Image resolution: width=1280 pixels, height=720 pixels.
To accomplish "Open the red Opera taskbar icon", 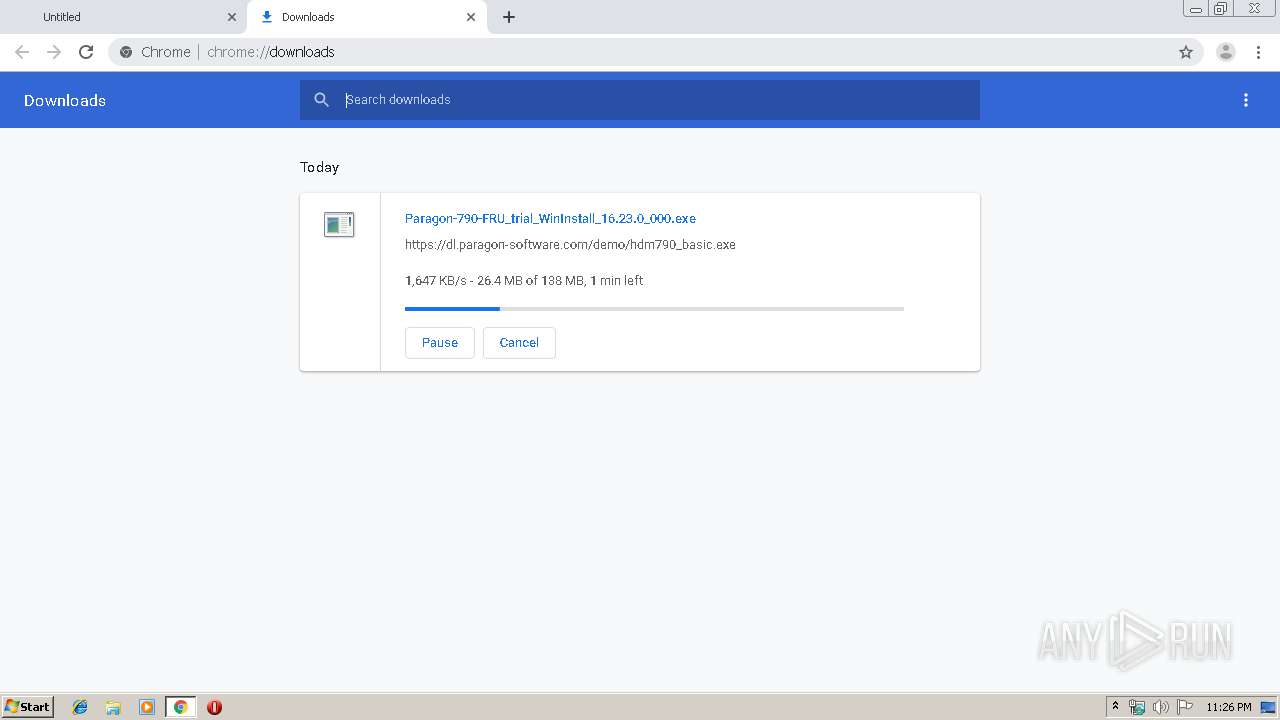I will coord(214,707).
